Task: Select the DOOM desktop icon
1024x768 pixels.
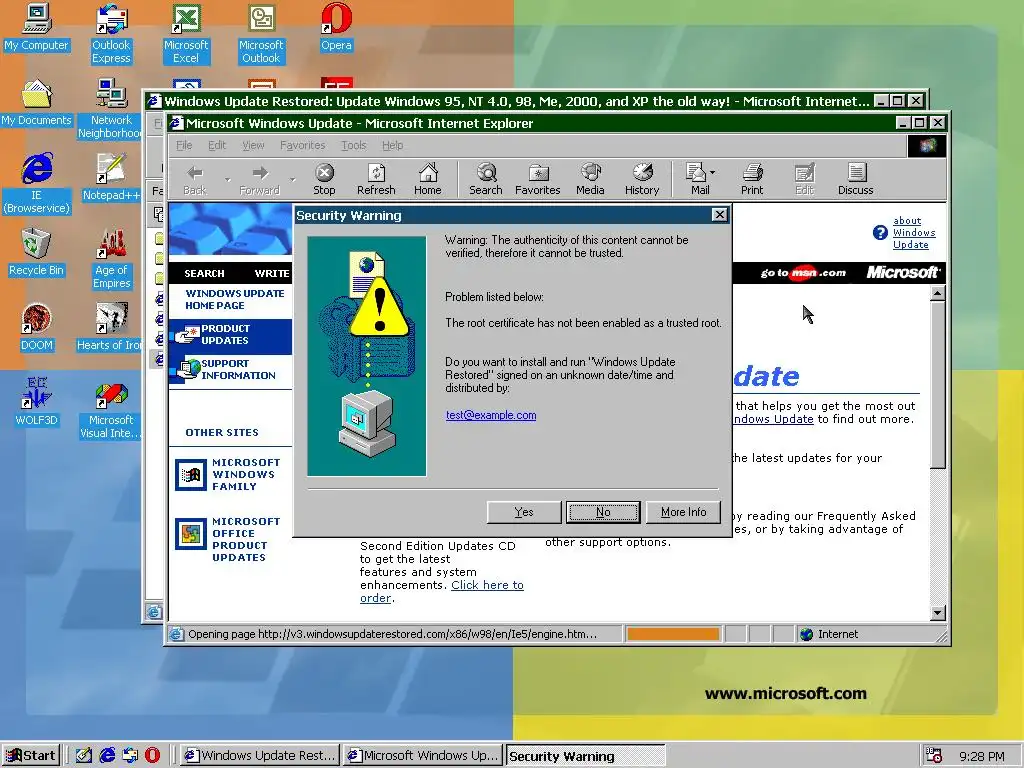Action: 36,328
